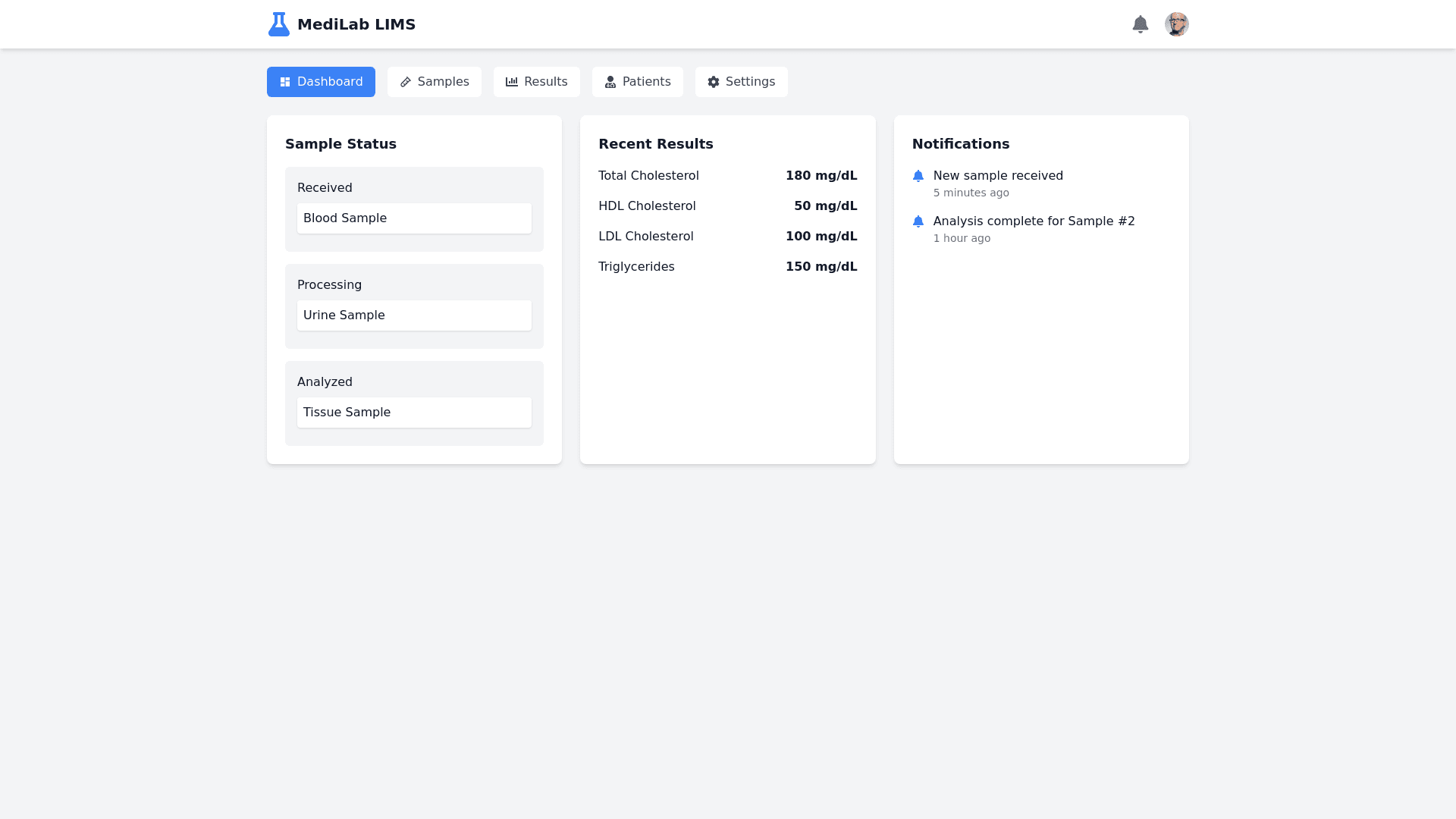The image size is (1456, 819).
Task: Click bell icon beside Analysis complete notification
Action: click(x=918, y=221)
